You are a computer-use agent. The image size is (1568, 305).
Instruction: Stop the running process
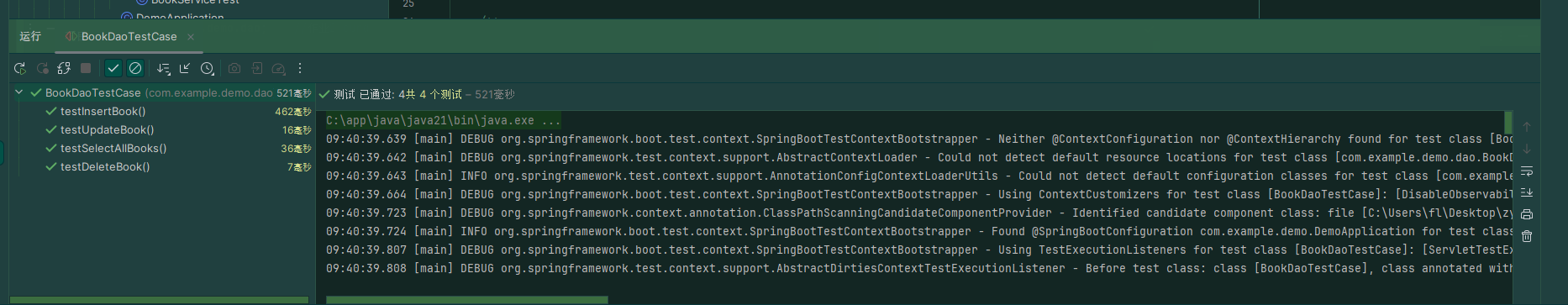(x=86, y=68)
